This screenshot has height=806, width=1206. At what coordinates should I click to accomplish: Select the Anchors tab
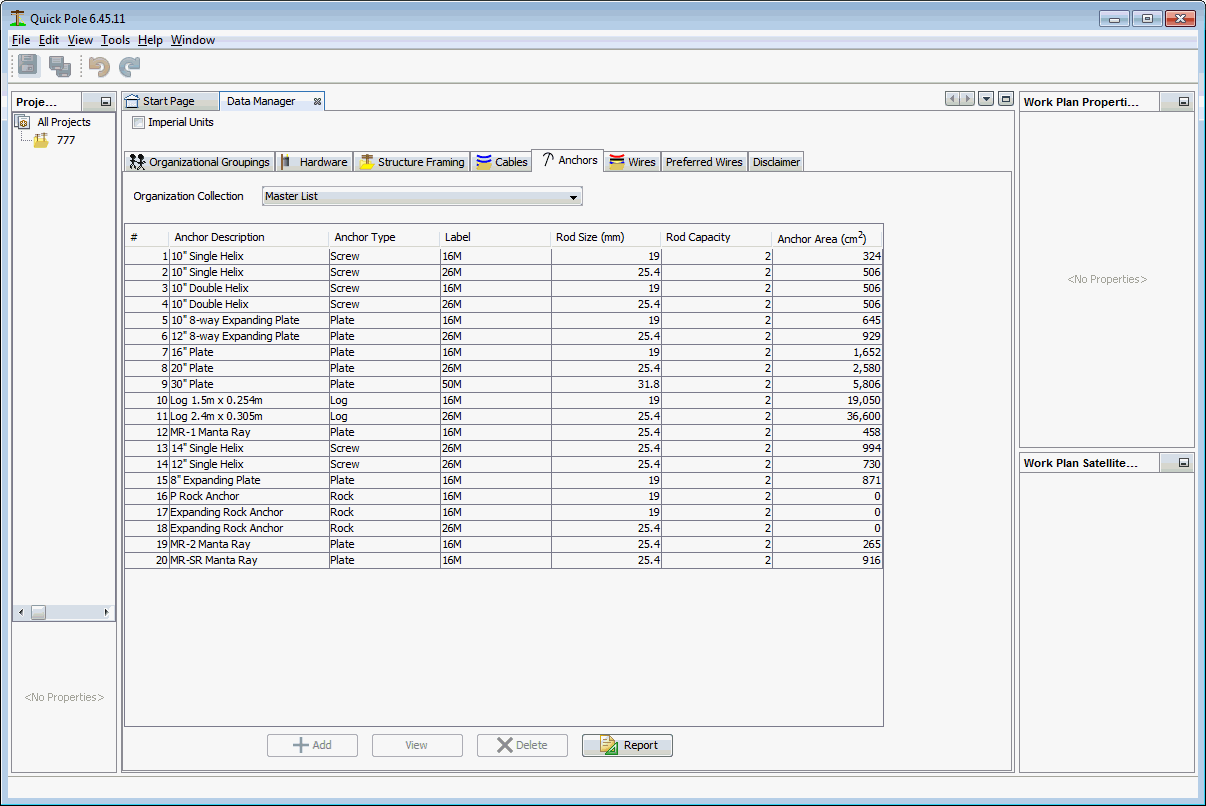(x=568, y=160)
